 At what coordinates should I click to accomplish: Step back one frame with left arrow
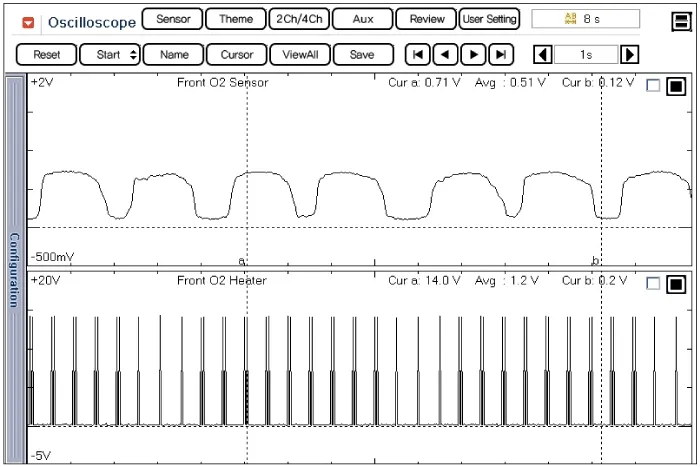(446, 55)
